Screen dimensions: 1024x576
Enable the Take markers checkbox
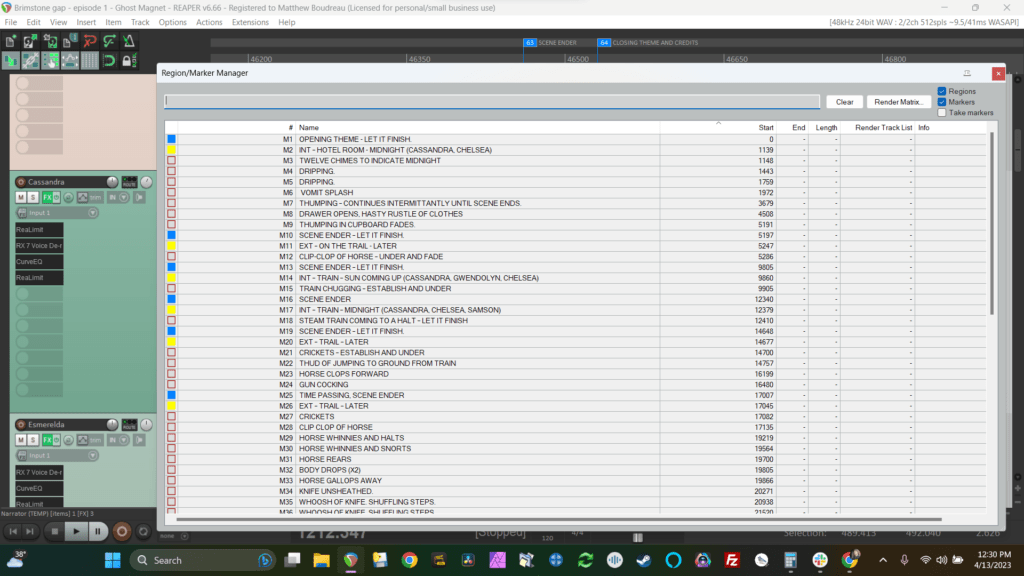pyautogui.click(x=942, y=113)
